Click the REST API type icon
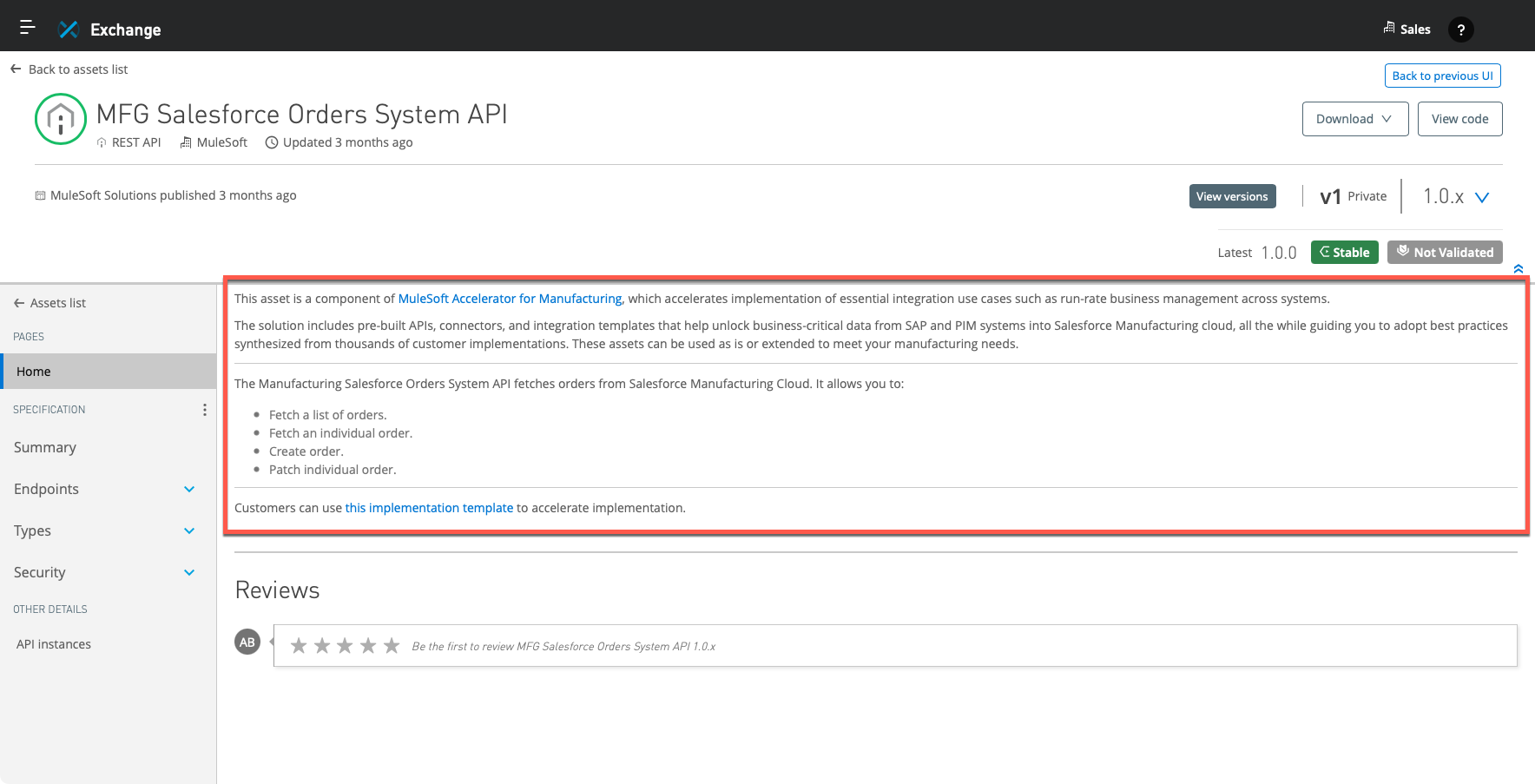Viewport: 1535px width, 784px height. click(x=102, y=142)
